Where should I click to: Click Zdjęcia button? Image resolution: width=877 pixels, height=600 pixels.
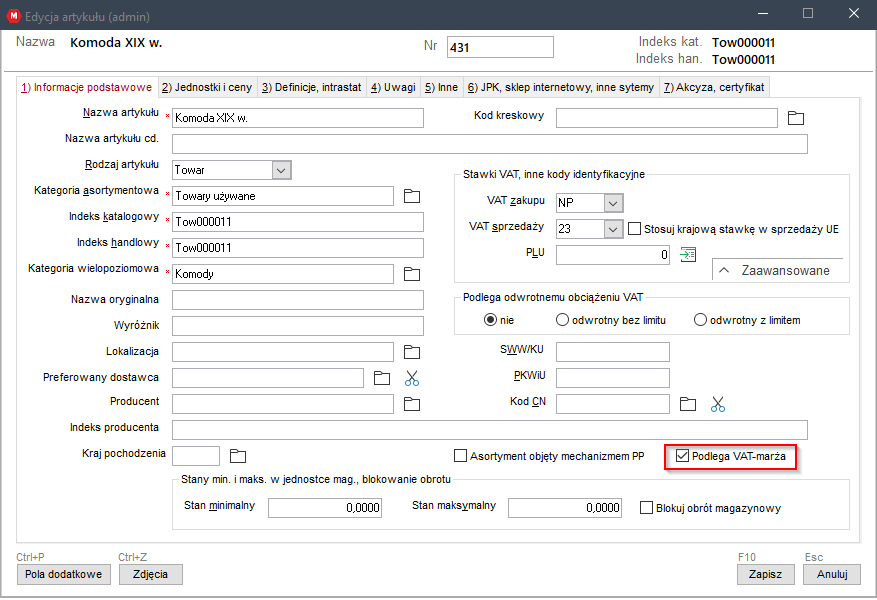150,574
